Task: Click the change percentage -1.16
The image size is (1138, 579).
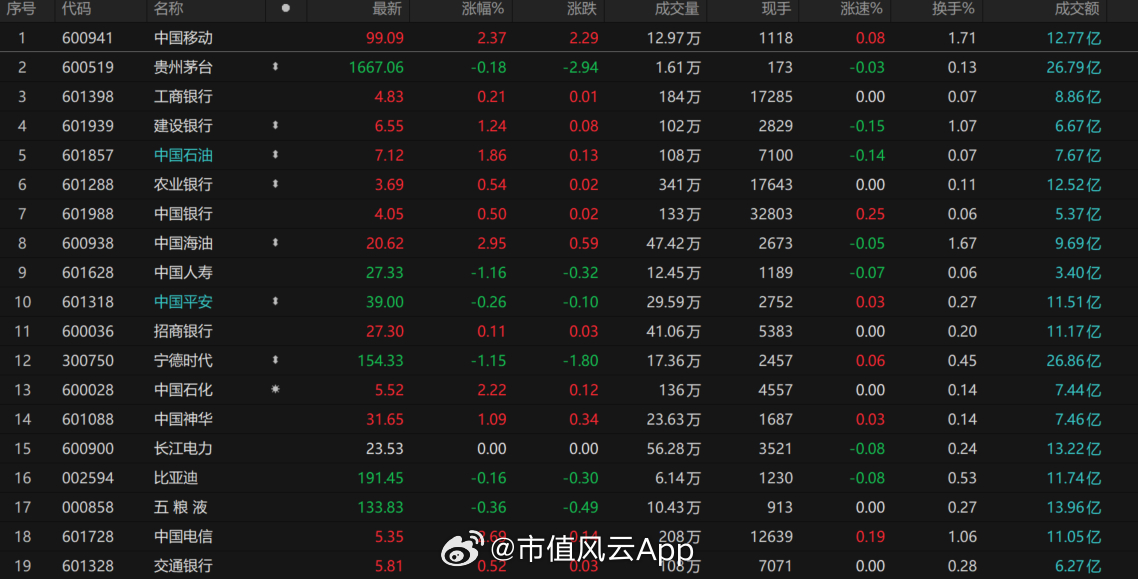Action: pos(488,272)
